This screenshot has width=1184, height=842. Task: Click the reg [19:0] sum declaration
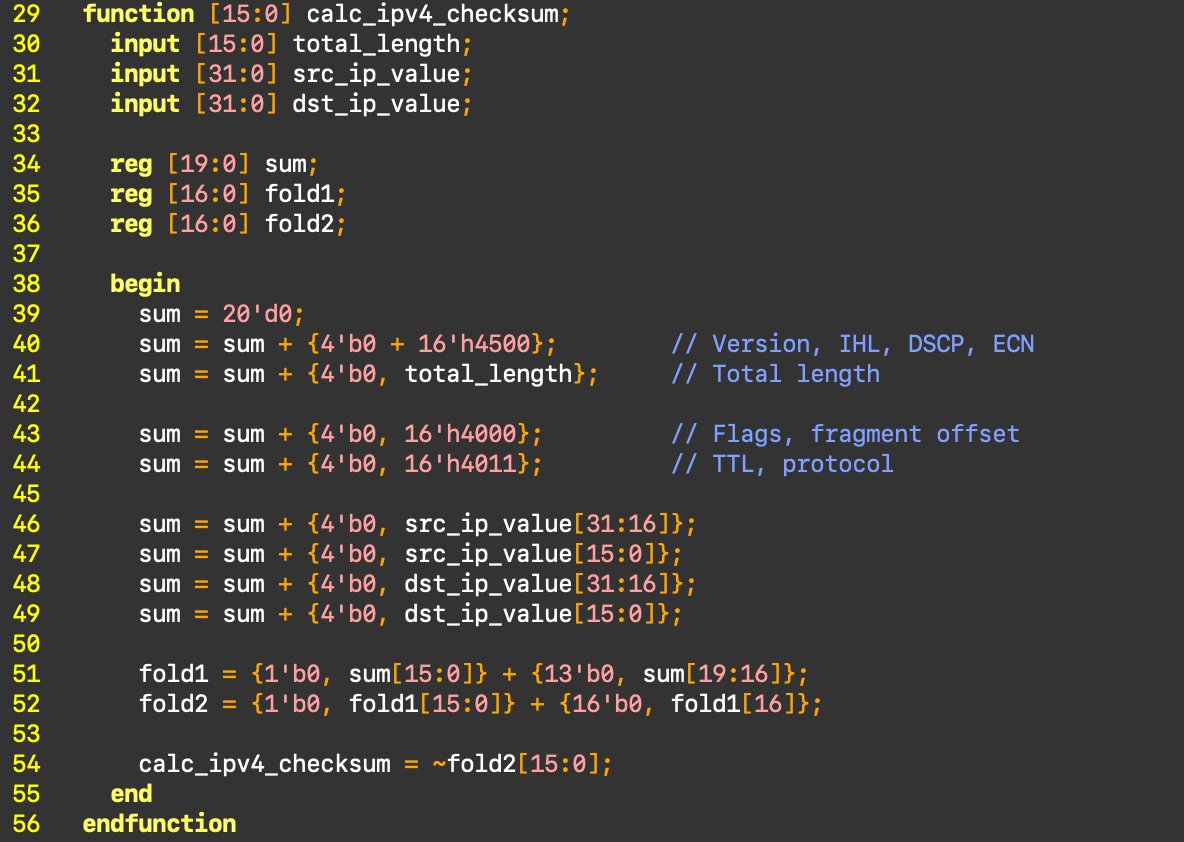214,164
